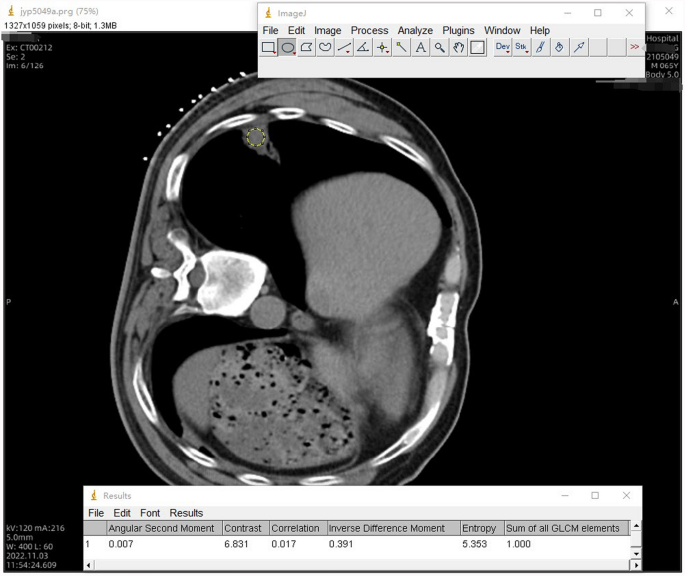Click the Correlation column header
The width and height of the screenshot is (685, 576).
tap(298, 528)
